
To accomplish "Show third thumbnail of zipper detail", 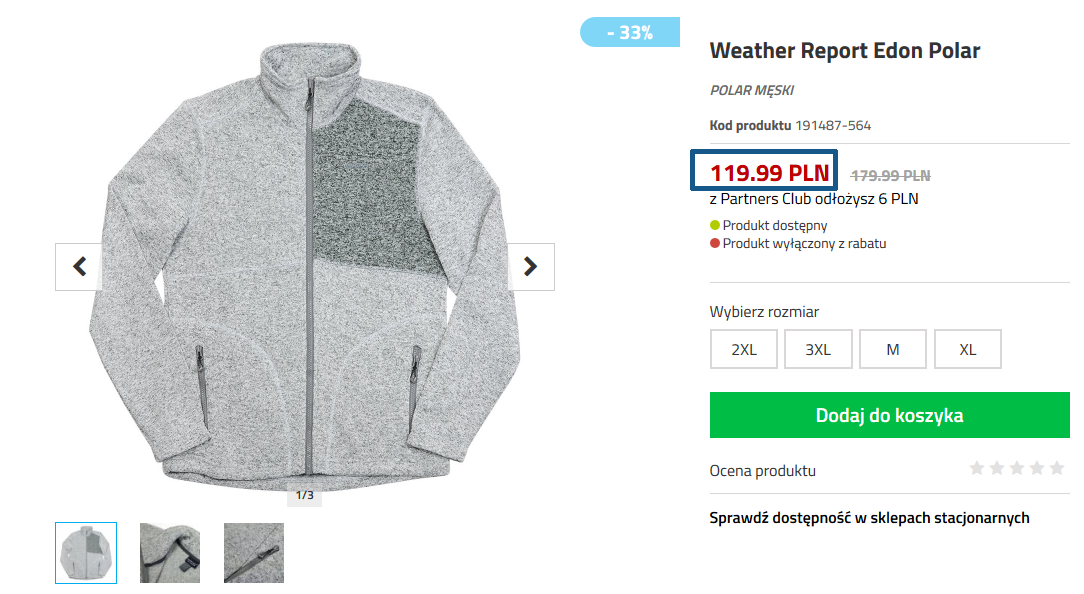I will coord(254,553).
